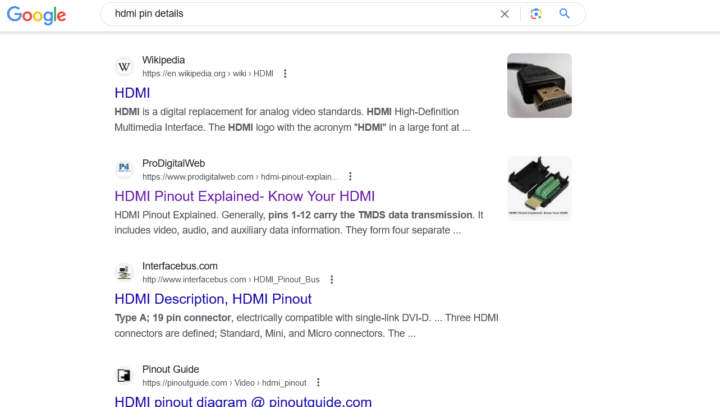Clear the search query with the X icon
Image resolution: width=720 pixels, height=407 pixels.
[505, 14]
